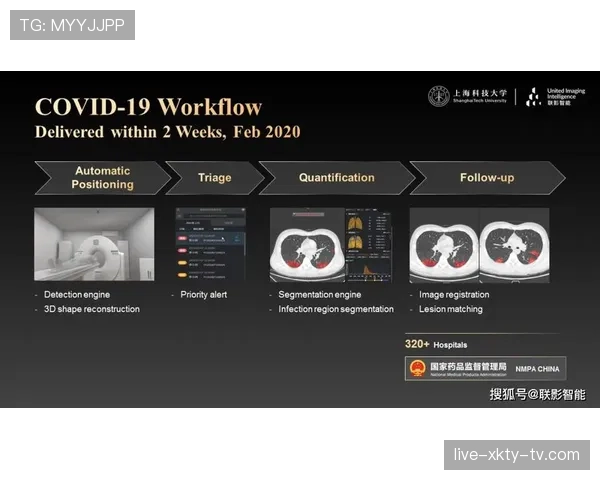
Task: Open the left follow-up CT lung image
Action: (444, 245)
